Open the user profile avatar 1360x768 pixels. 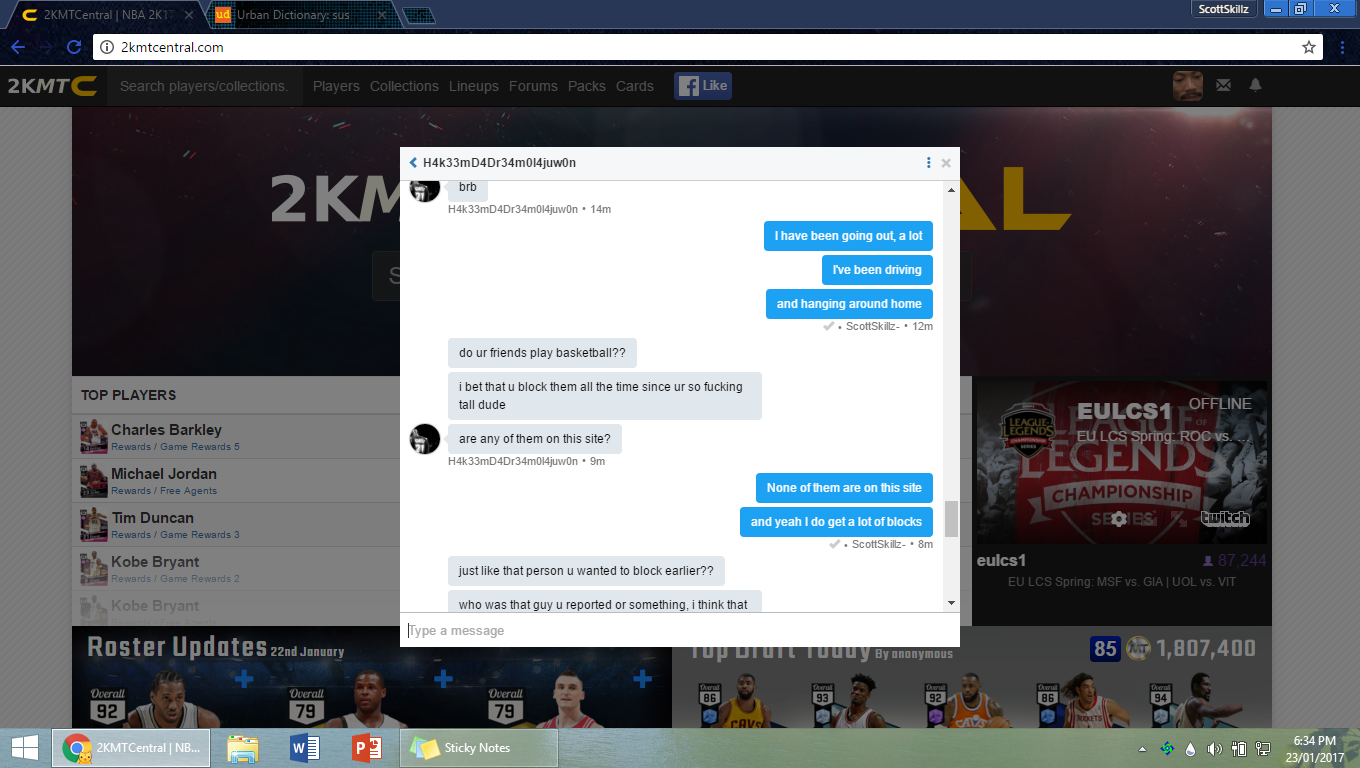[x=1187, y=86]
